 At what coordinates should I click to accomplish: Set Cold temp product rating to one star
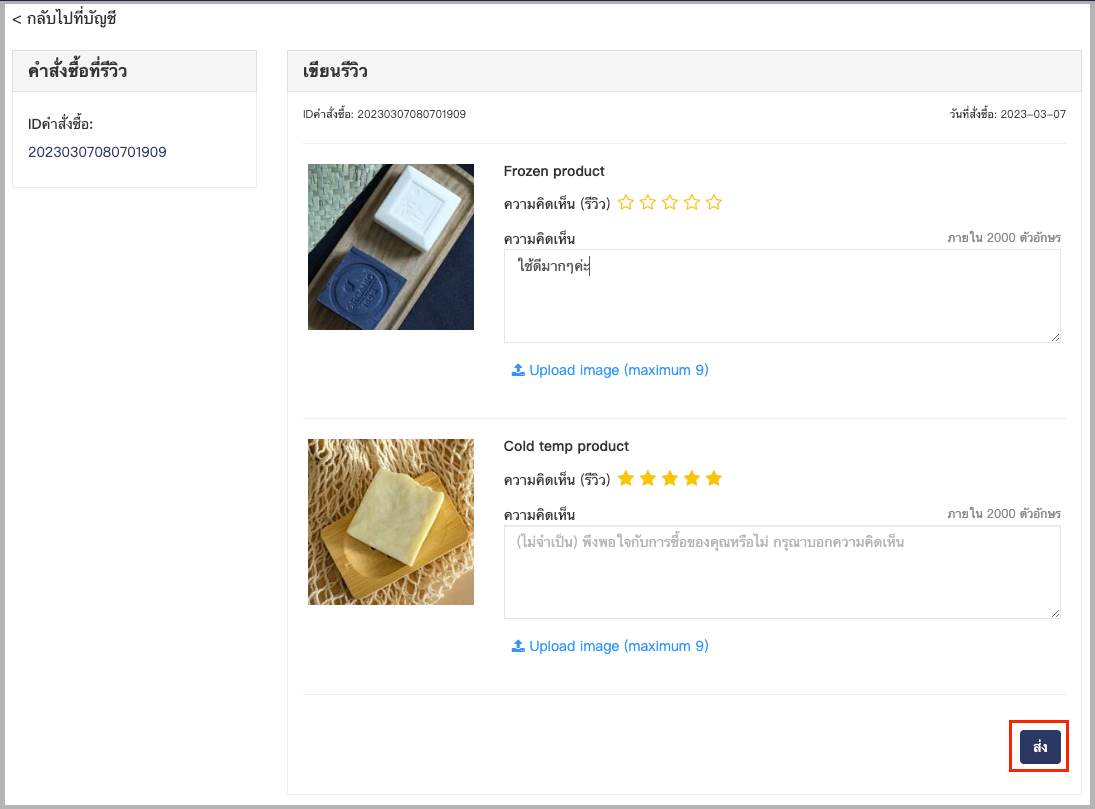tap(626, 479)
